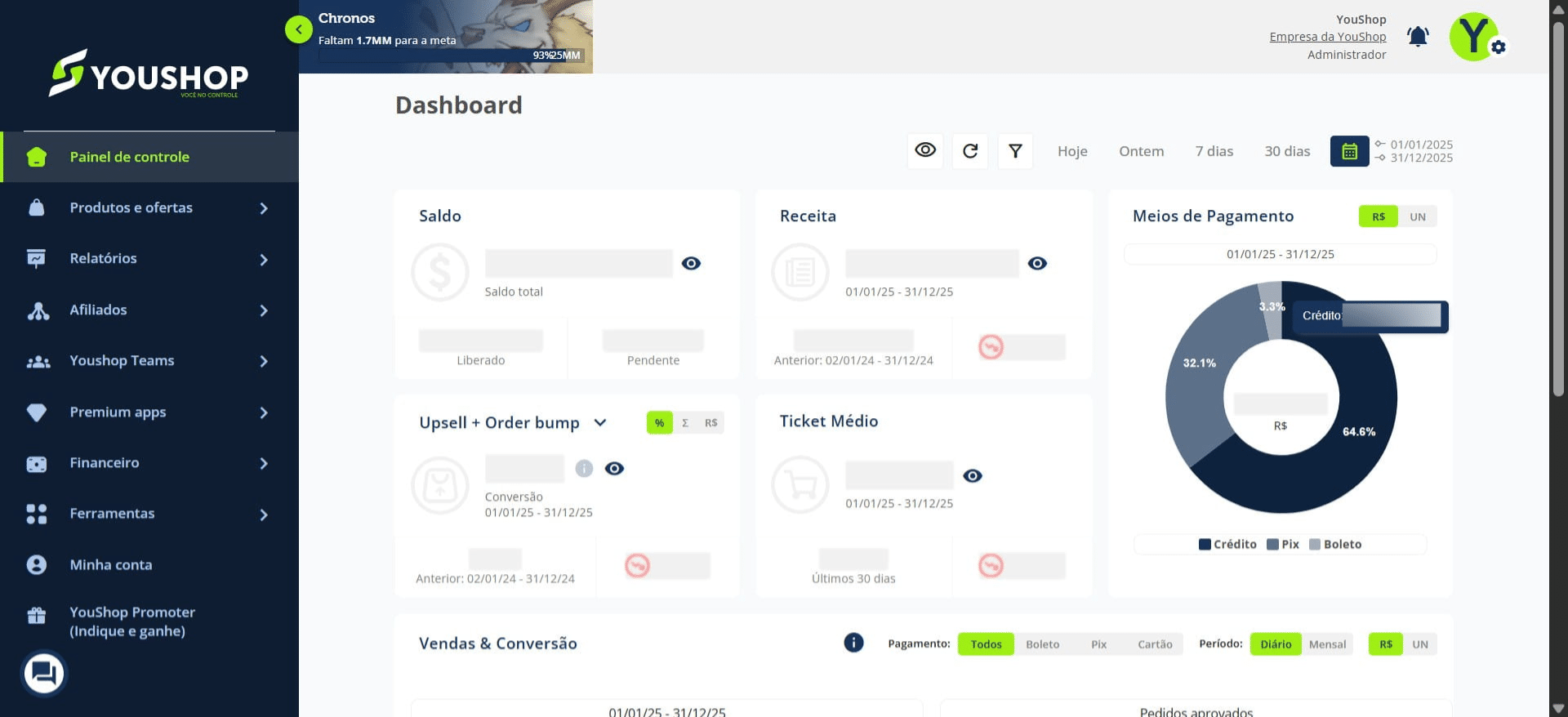Show Receita value with eye icon
Screen dimensions: 1568x717
(1037, 263)
